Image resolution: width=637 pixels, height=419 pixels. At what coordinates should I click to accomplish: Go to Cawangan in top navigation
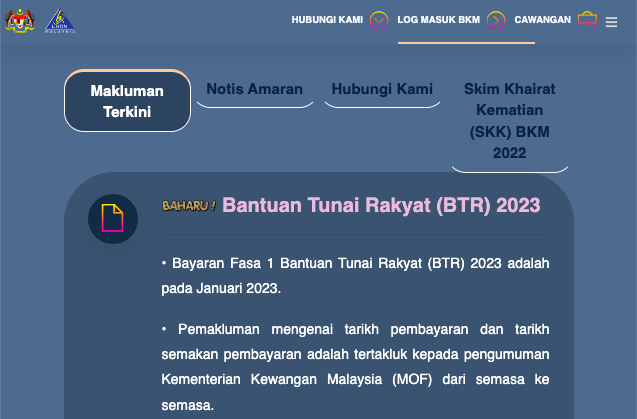542,20
